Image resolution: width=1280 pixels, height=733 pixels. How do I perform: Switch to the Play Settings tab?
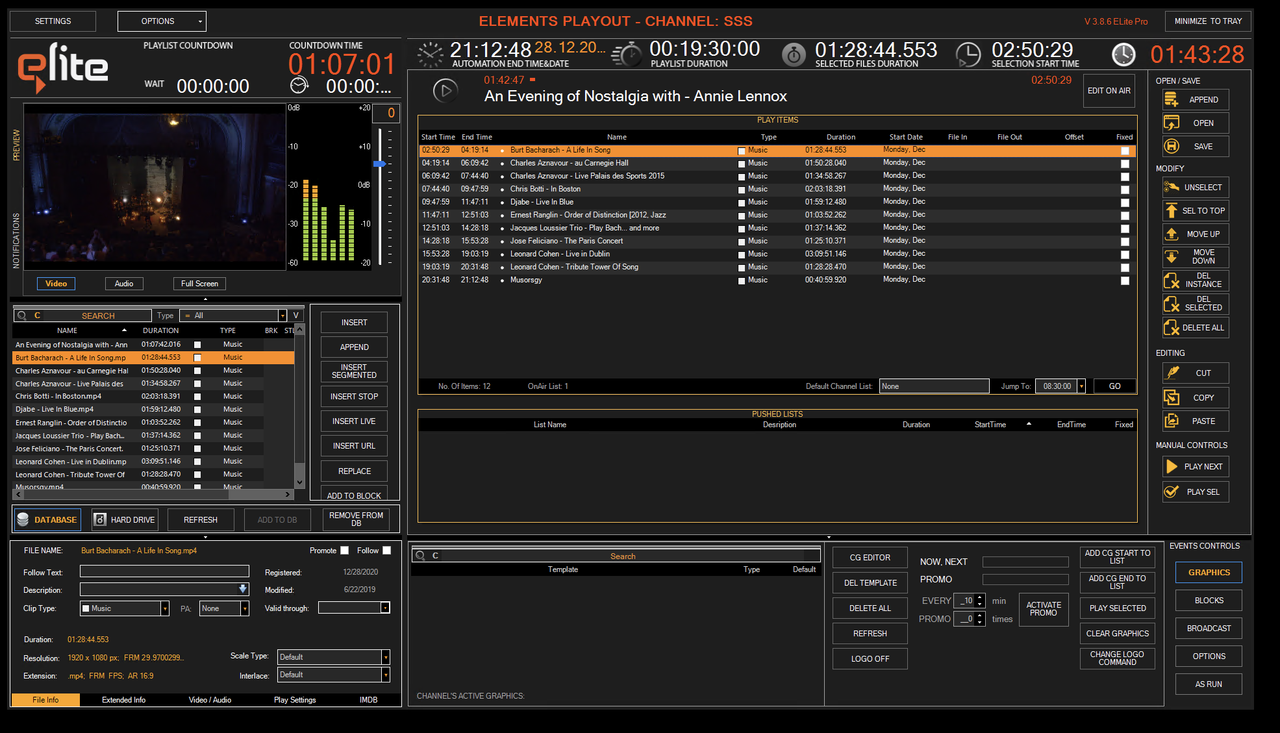295,700
